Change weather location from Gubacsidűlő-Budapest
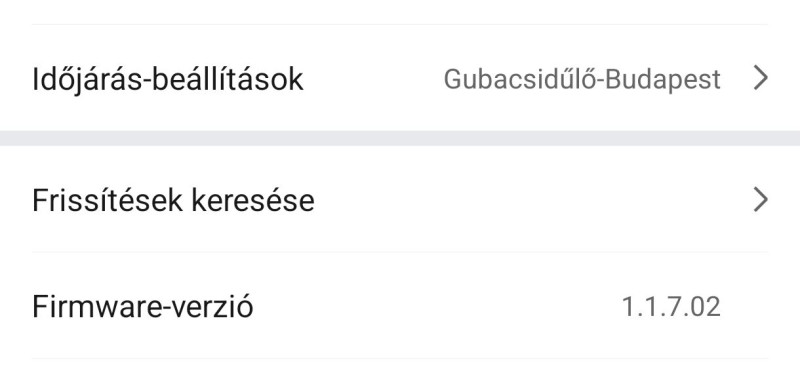 (582, 80)
